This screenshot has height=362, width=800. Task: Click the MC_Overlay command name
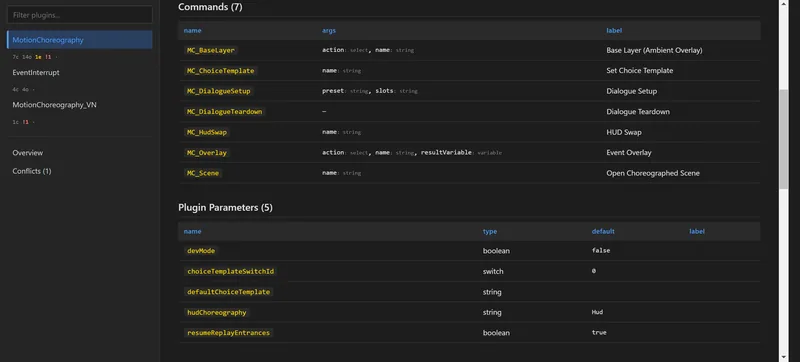point(207,152)
